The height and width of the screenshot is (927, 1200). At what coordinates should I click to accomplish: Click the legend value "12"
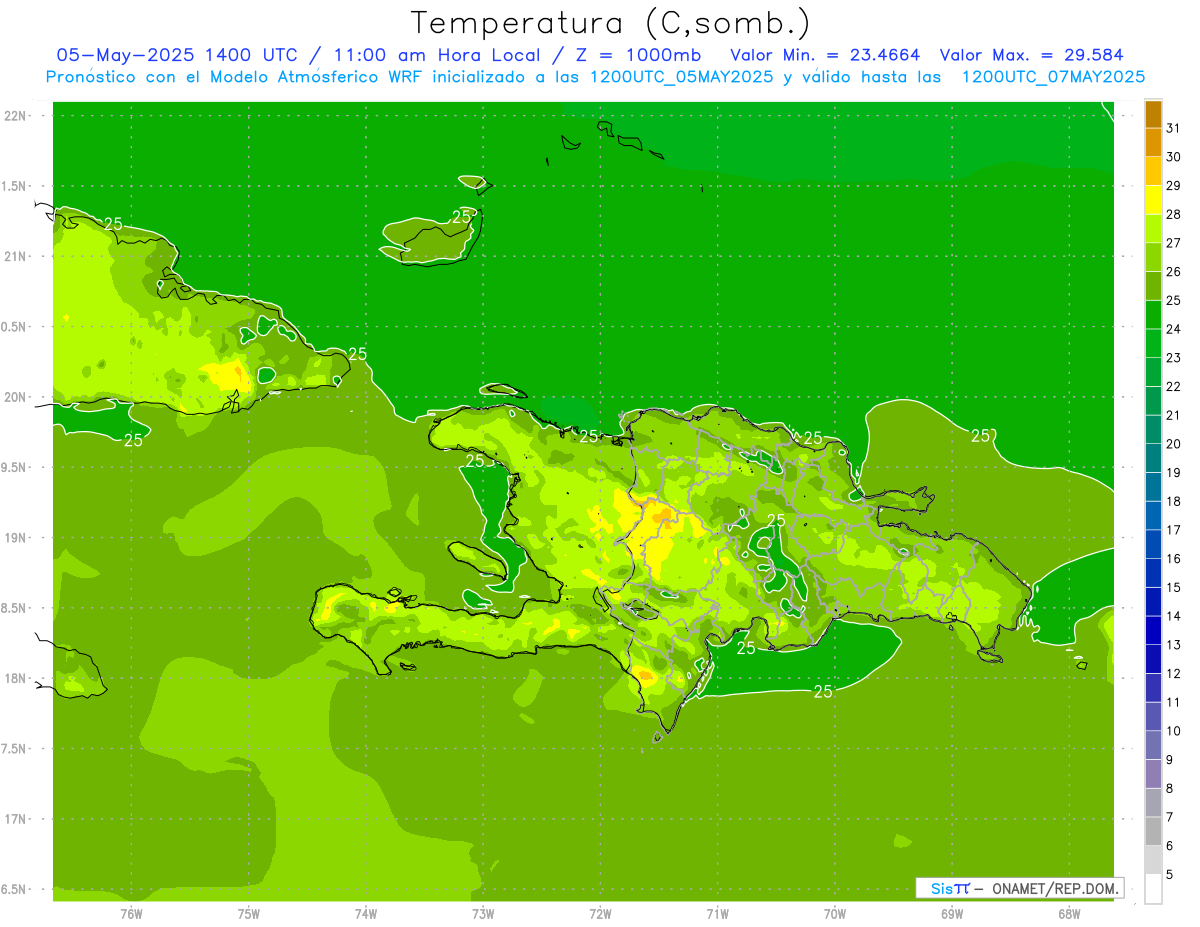(x=1173, y=674)
